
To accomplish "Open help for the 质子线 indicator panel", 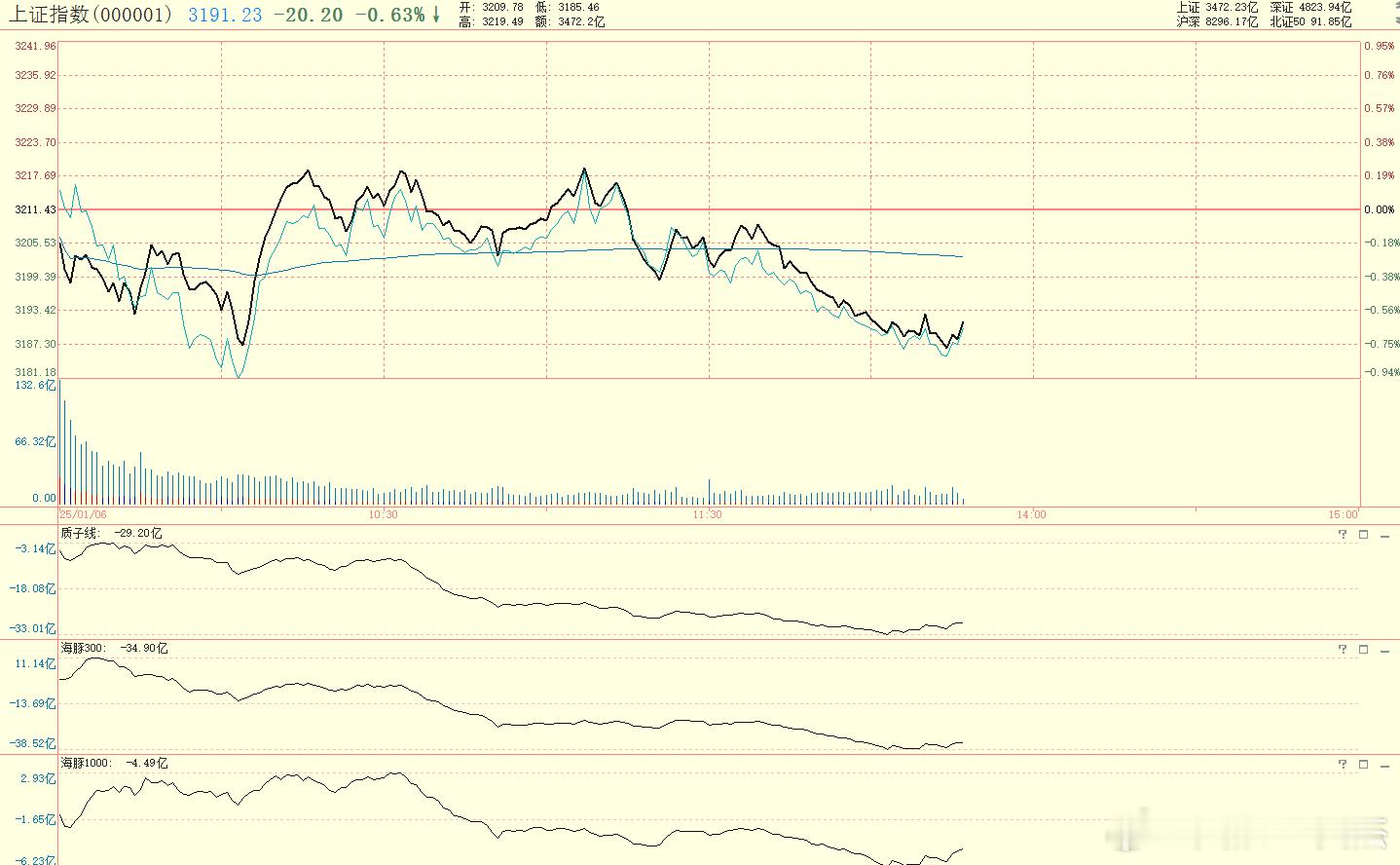I will tap(1343, 534).
